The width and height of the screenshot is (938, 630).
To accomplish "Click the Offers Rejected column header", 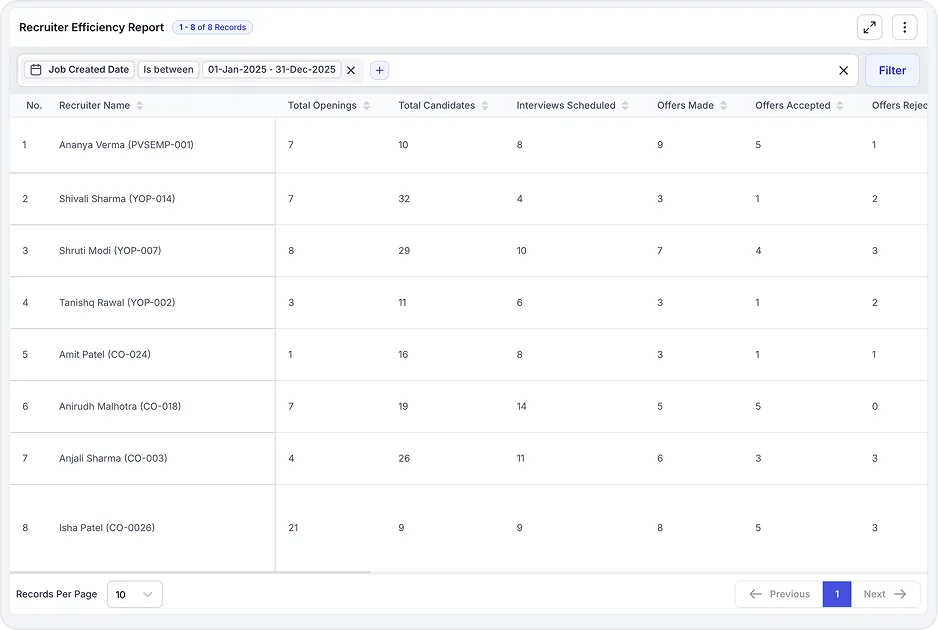I will [x=899, y=105].
